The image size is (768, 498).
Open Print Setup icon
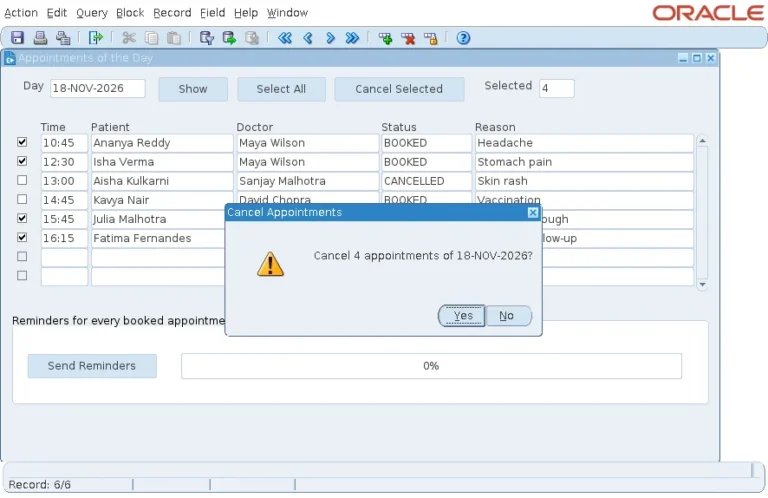point(63,38)
